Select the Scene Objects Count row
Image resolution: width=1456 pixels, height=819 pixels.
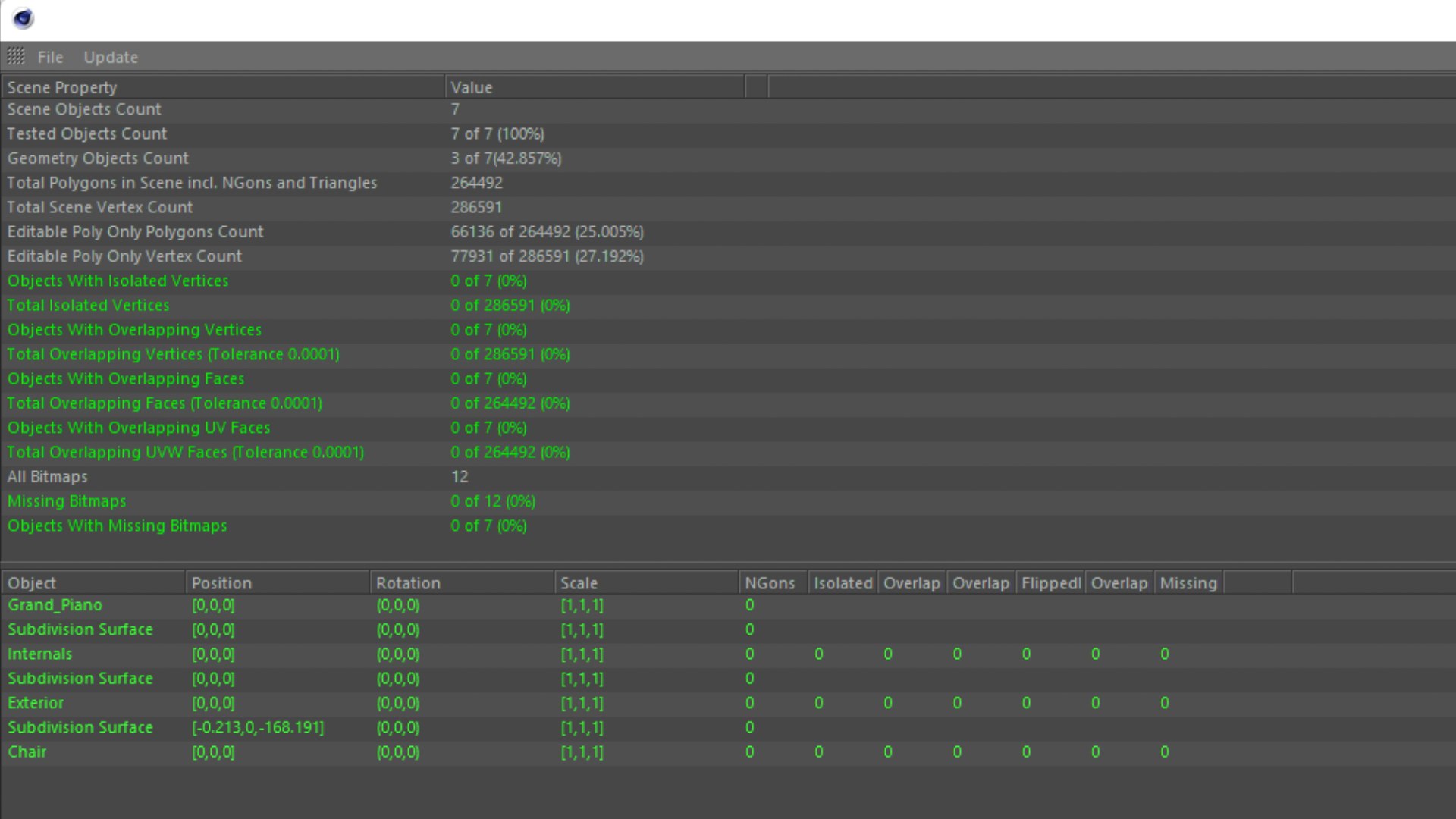(x=728, y=109)
